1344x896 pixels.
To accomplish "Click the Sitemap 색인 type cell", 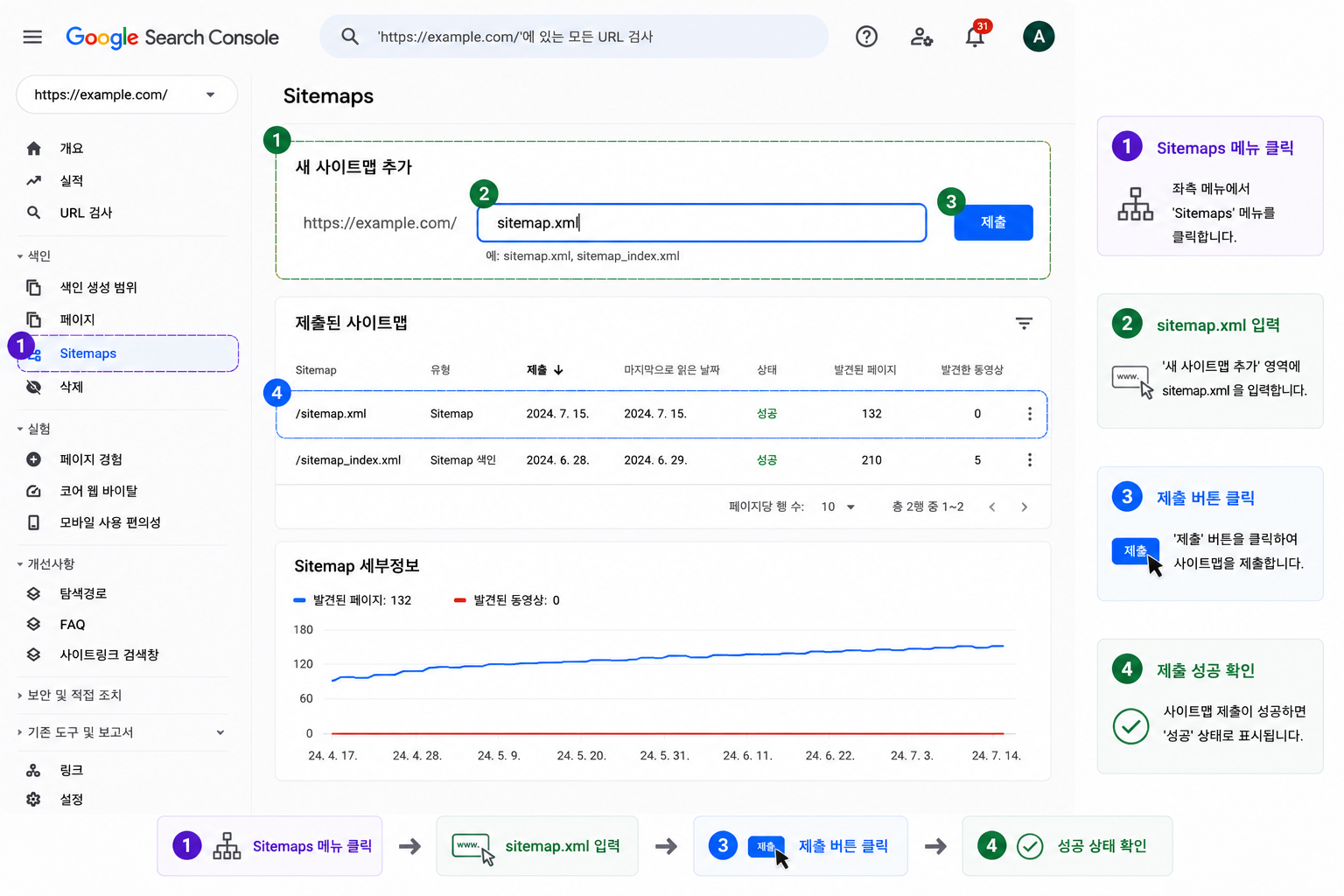I will point(463,460).
